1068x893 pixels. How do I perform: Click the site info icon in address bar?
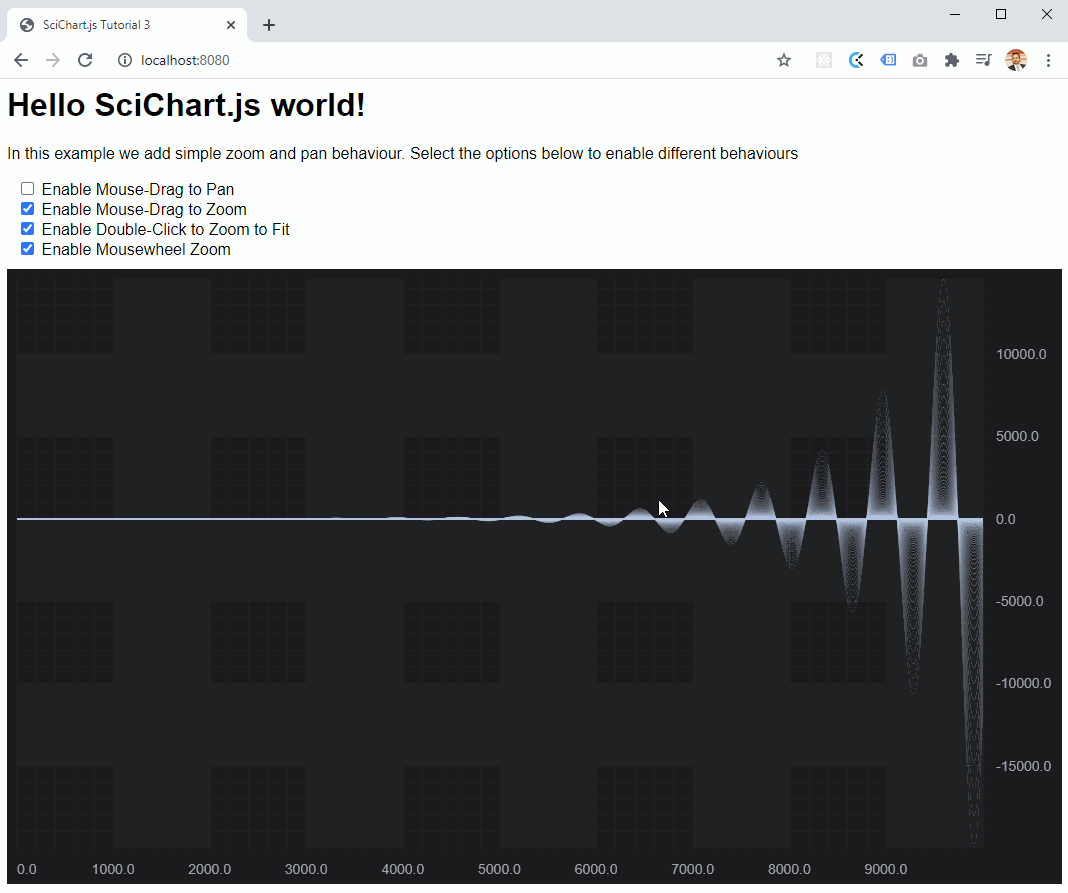point(122,60)
